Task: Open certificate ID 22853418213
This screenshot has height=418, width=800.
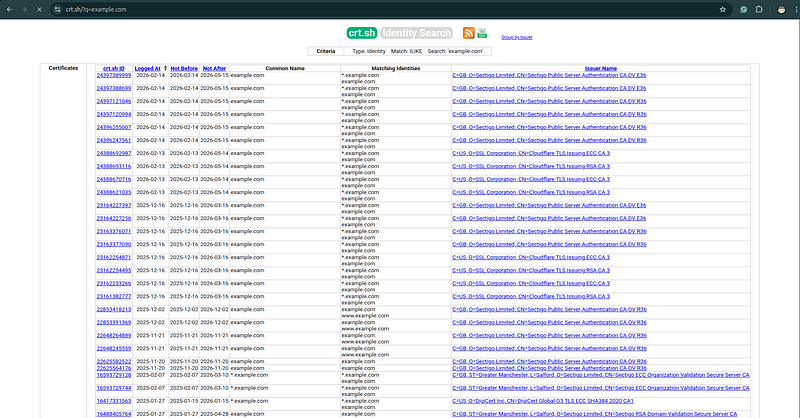Action: [114, 309]
